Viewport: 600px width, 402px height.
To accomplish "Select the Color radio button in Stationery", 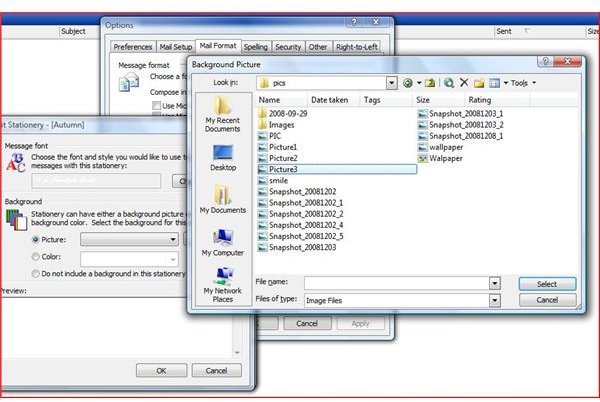I will 36,257.
